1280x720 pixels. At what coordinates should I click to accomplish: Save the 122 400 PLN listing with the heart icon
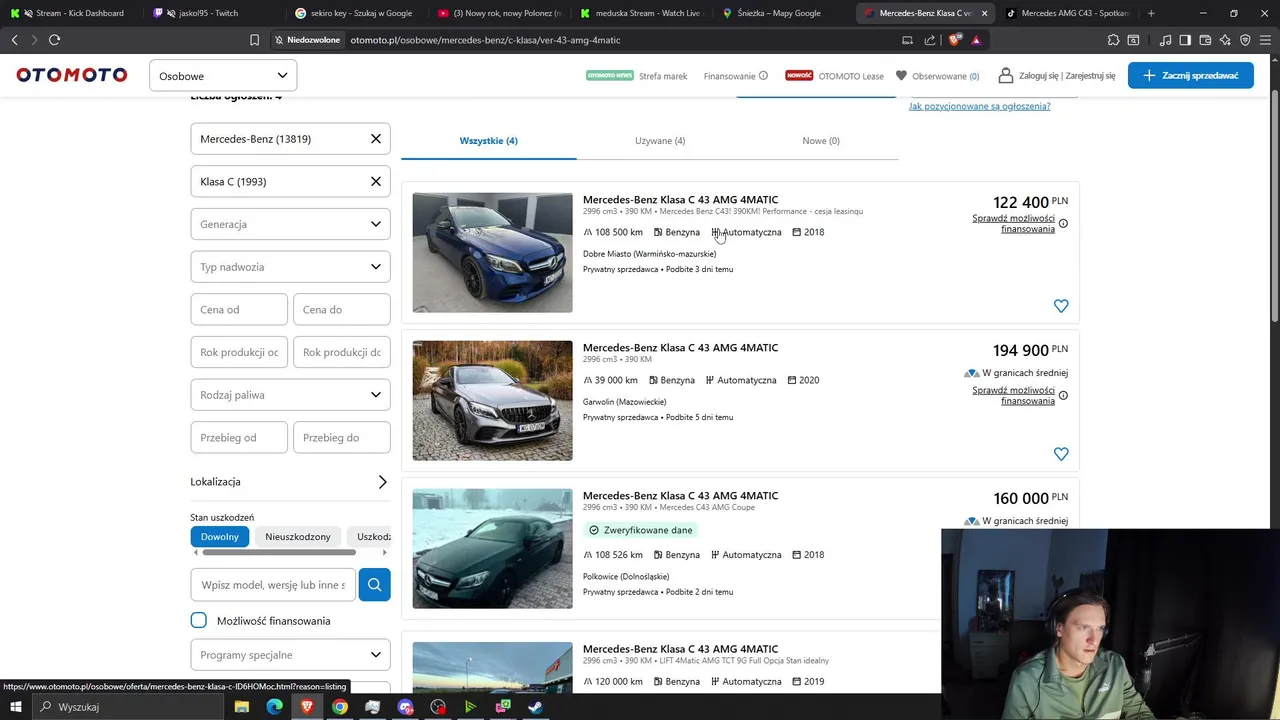[x=1061, y=306]
